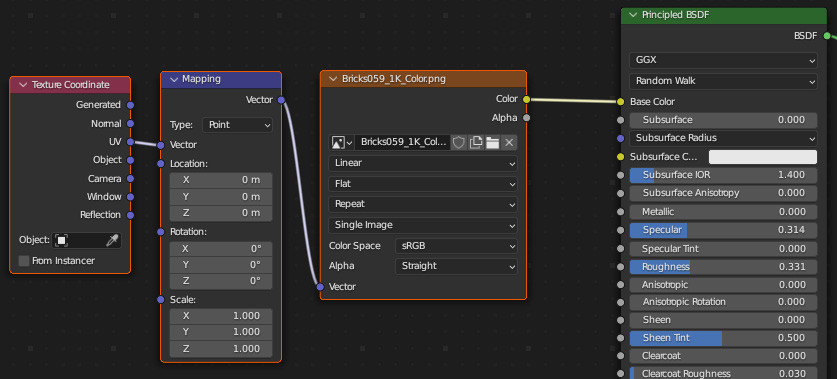The height and width of the screenshot is (379, 837).
Task: Open the Random Walk subsurface dropdown
Action: (x=723, y=81)
